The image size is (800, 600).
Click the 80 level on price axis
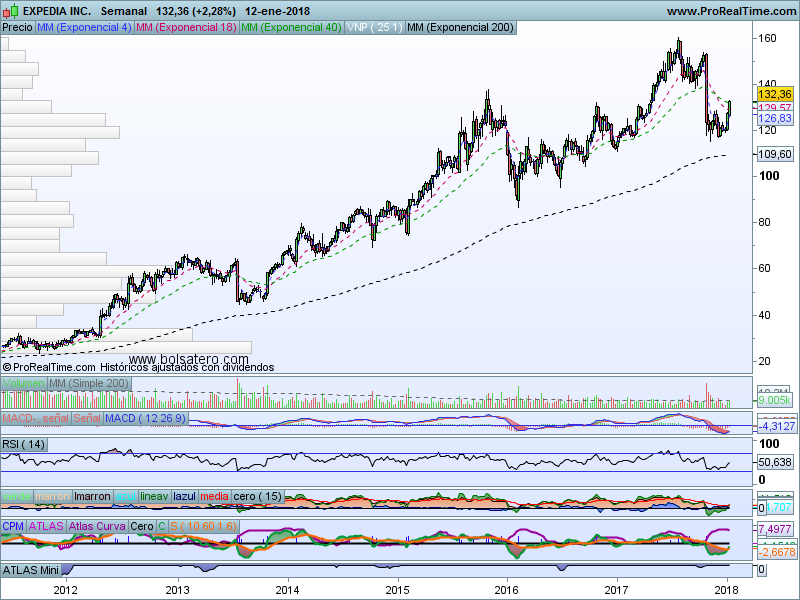(764, 222)
